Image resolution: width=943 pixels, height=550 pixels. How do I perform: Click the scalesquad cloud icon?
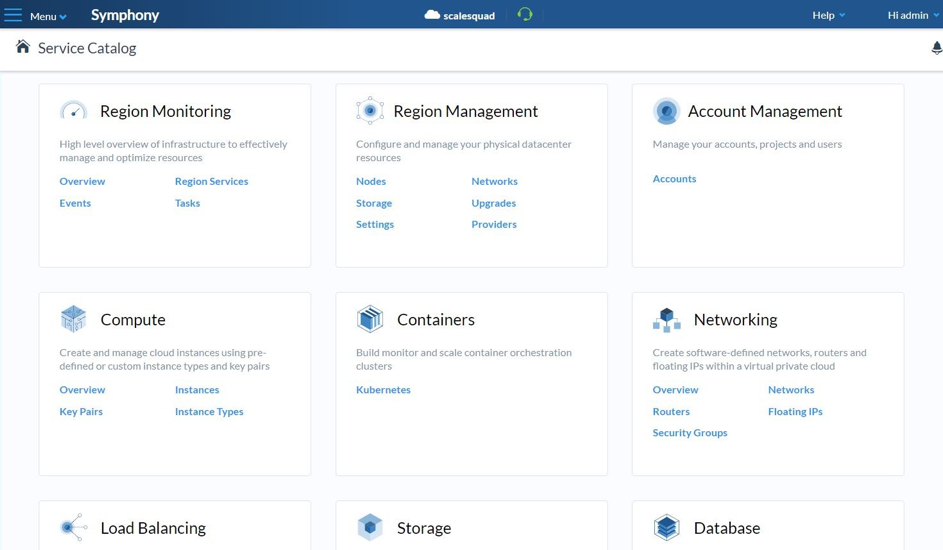pos(432,15)
